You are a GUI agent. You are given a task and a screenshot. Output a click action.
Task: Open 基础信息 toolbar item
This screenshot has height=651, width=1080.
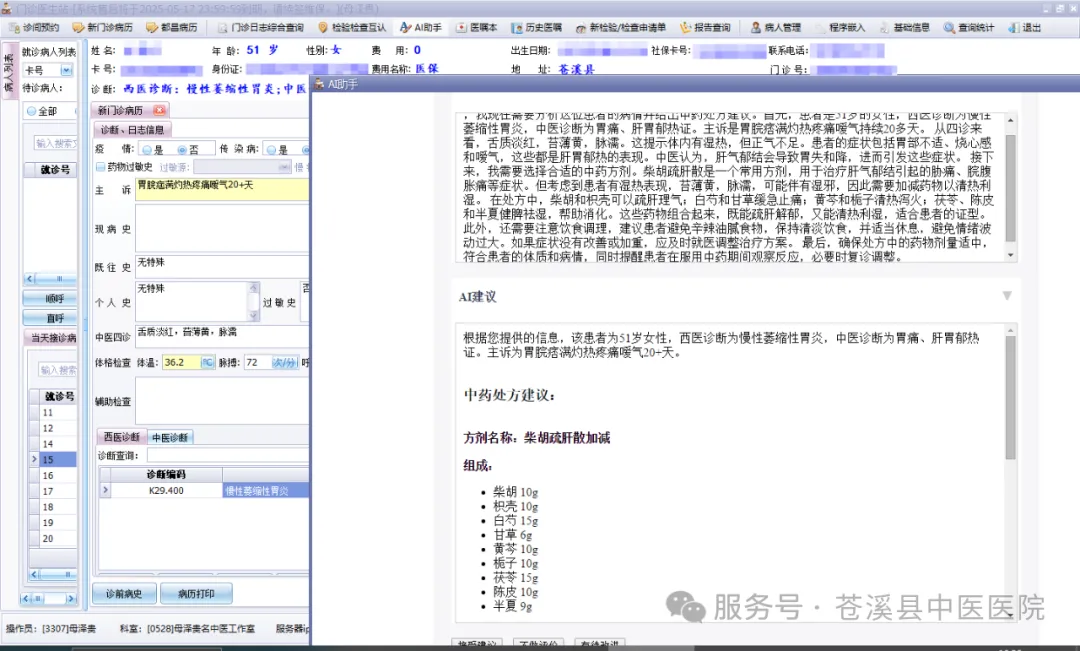coord(904,28)
